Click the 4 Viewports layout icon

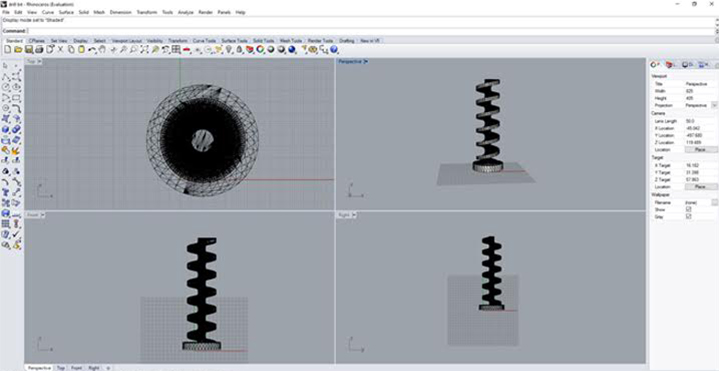pos(176,49)
